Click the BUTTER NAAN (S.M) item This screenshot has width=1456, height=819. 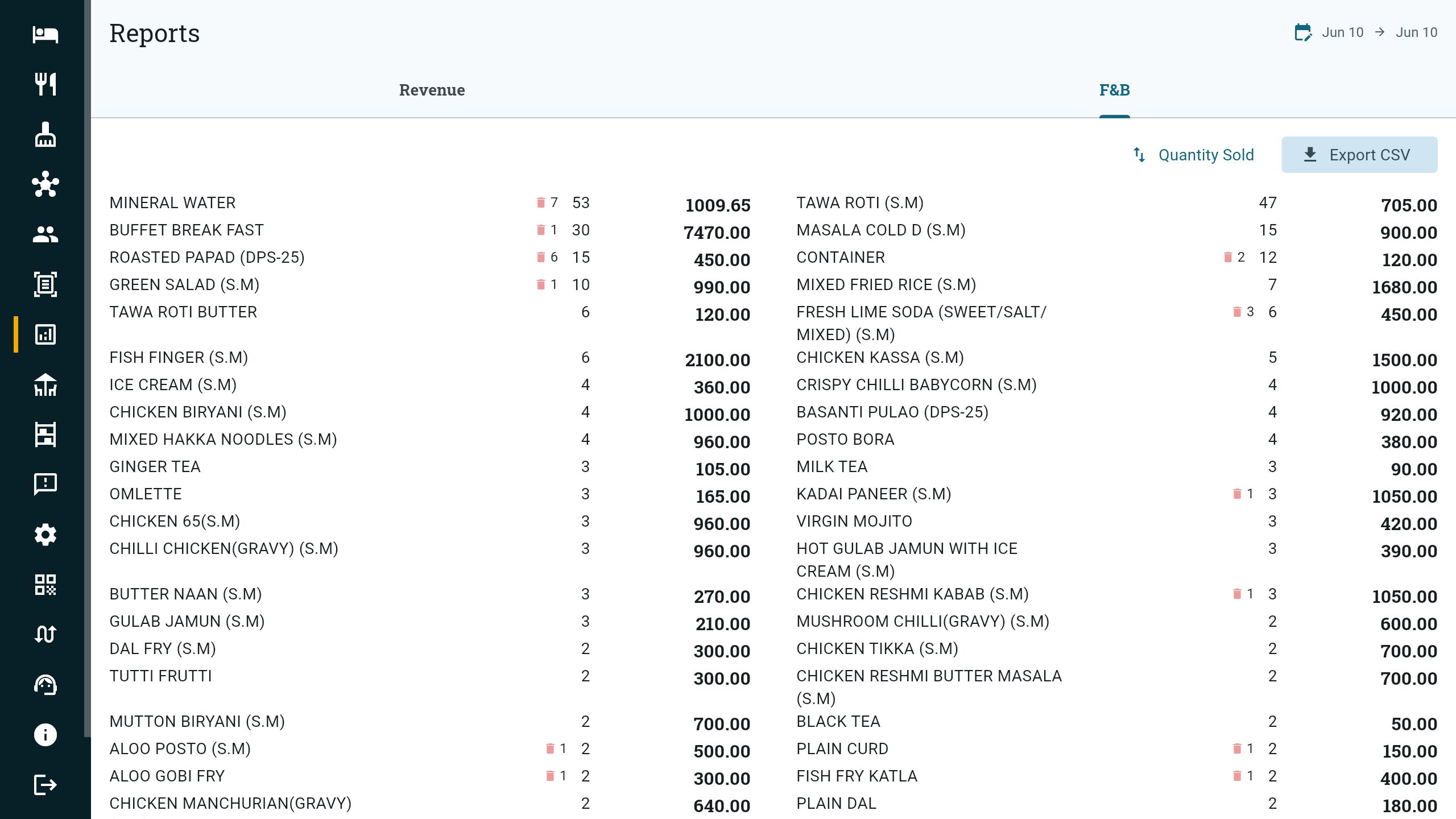185,594
